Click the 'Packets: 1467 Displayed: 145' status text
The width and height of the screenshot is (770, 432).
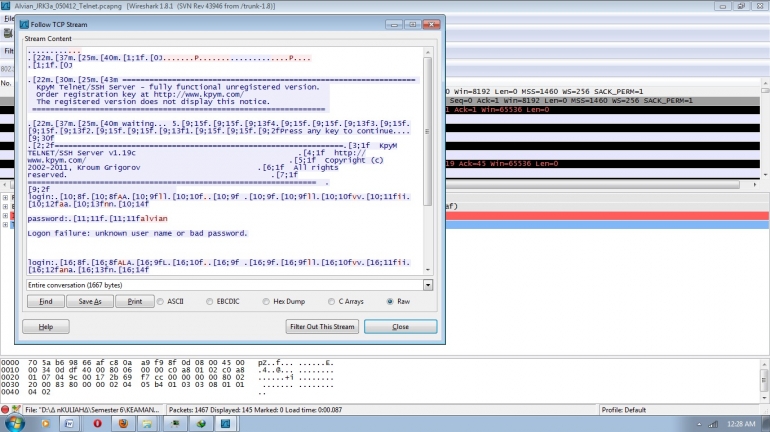[x=255, y=410]
